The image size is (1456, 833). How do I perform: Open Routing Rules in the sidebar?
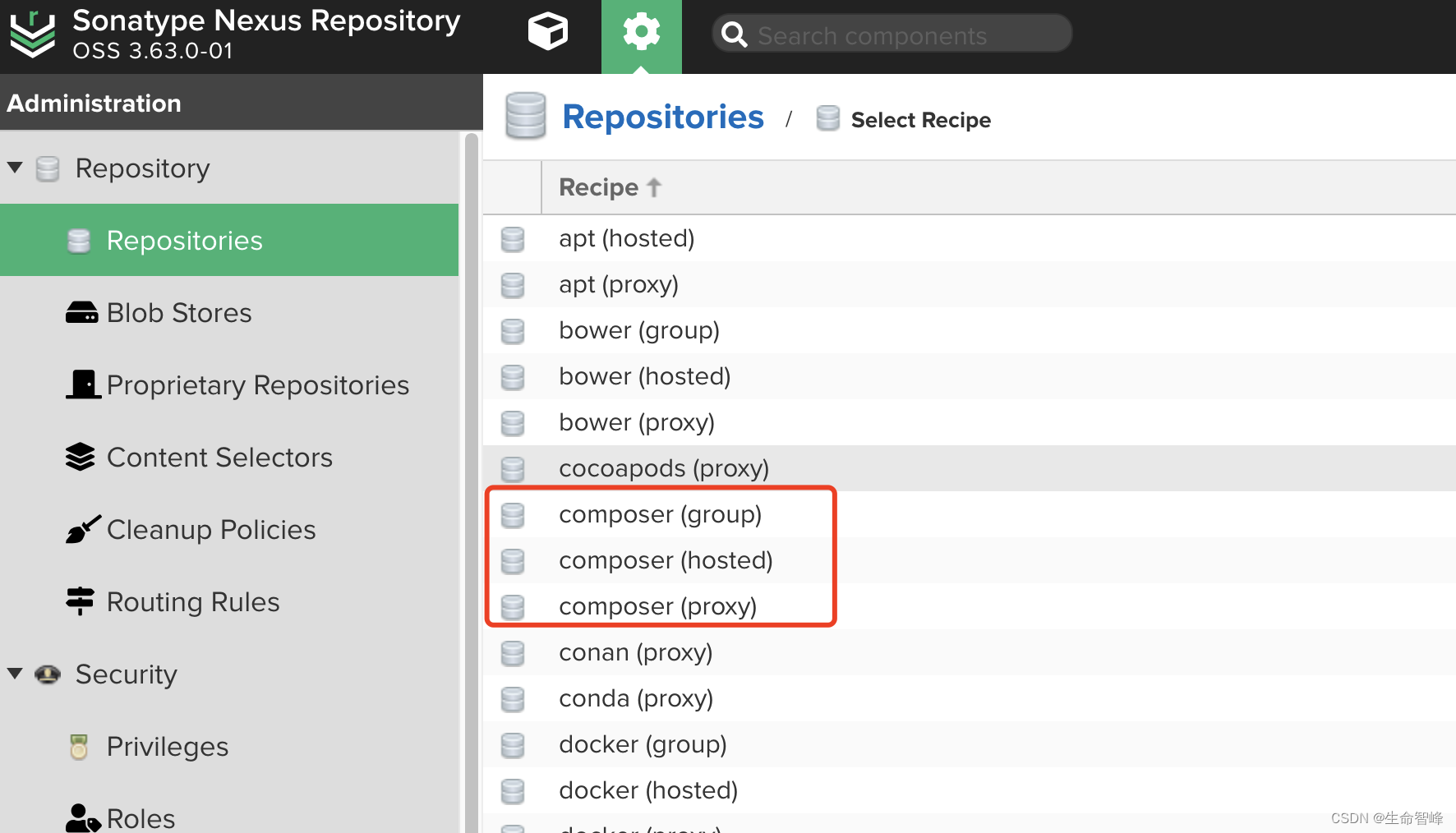[229, 601]
